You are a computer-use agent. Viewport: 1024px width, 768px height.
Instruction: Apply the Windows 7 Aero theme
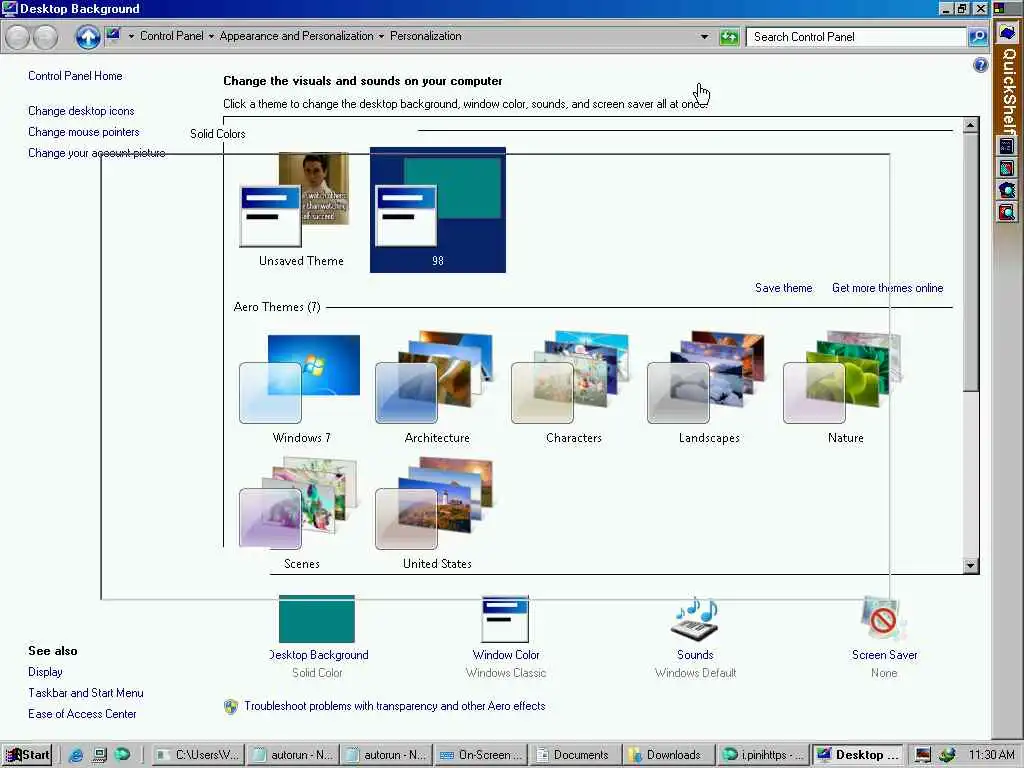click(x=300, y=388)
